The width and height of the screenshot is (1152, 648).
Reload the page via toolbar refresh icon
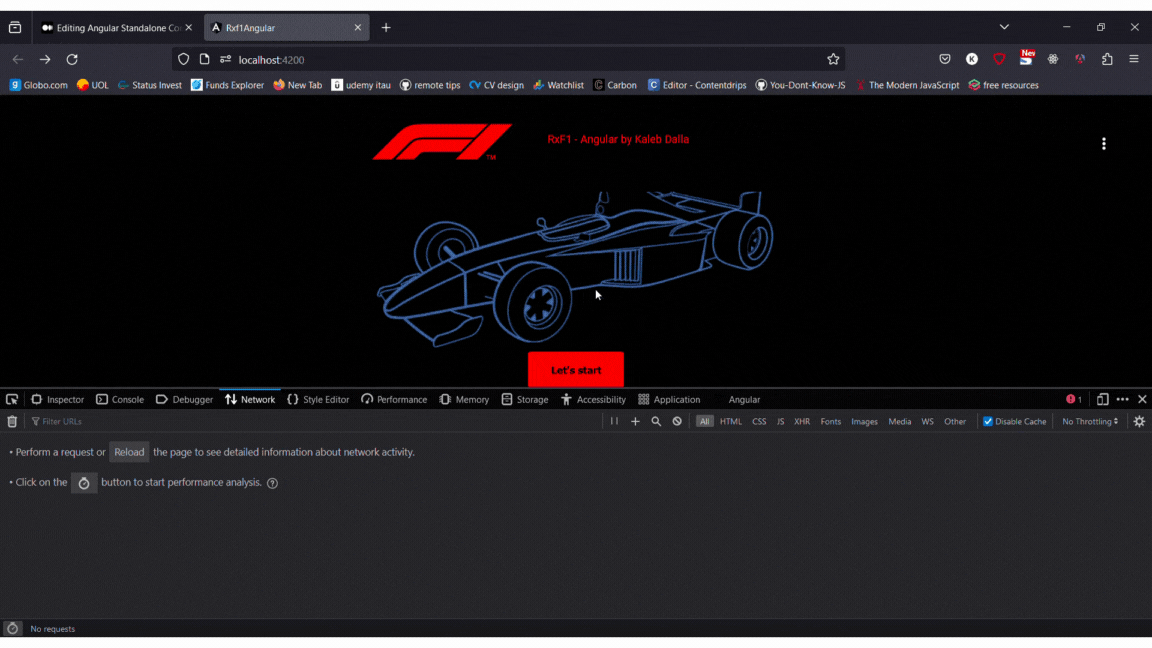(x=72, y=60)
